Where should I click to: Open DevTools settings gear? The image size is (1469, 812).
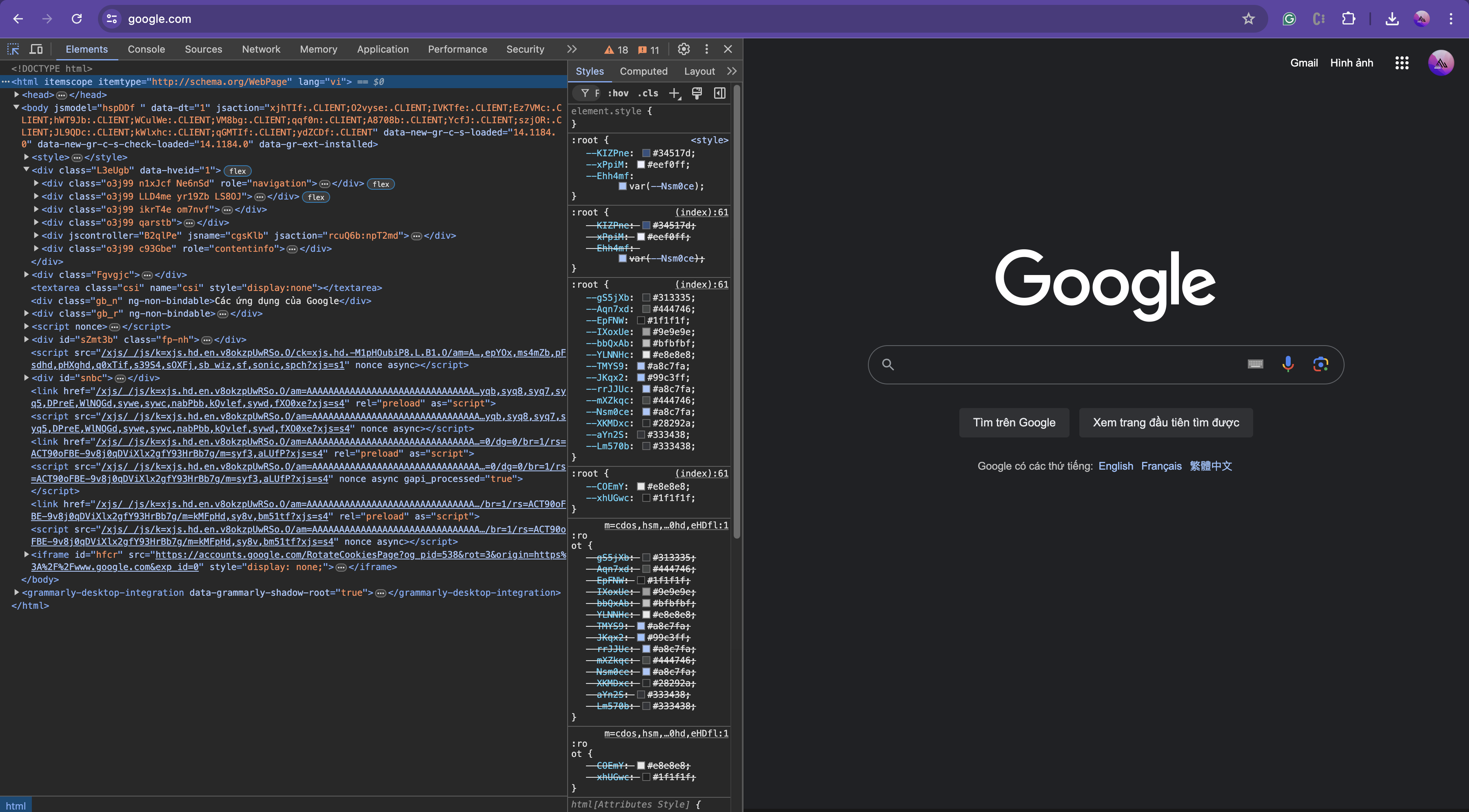point(684,49)
